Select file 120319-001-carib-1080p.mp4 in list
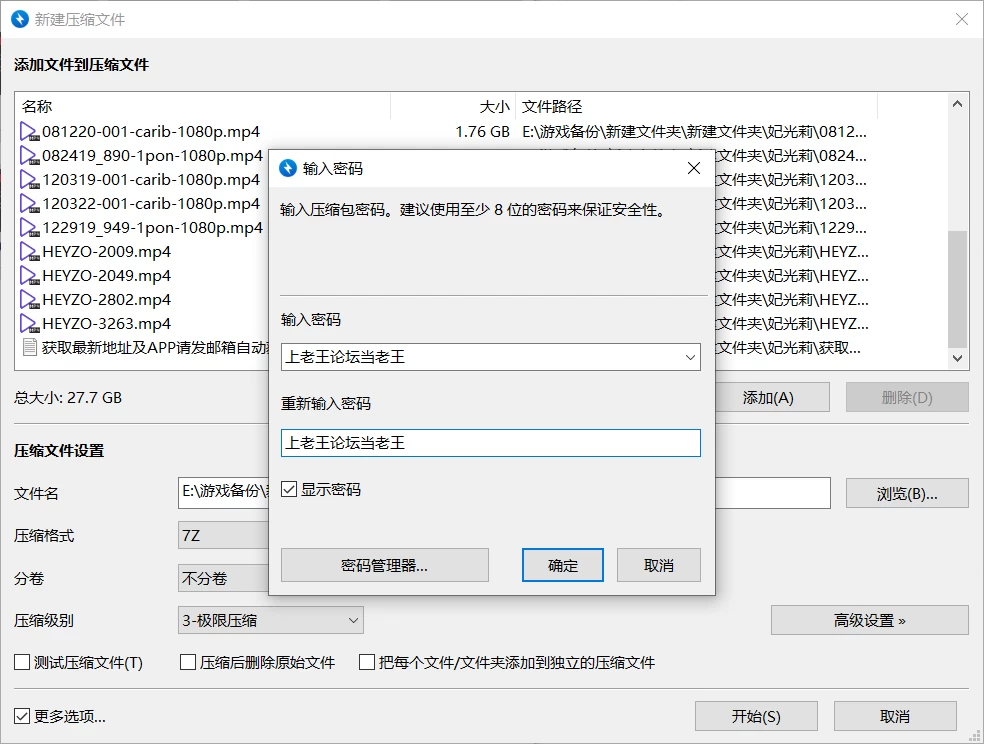This screenshot has height=744, width=984. 151,179
